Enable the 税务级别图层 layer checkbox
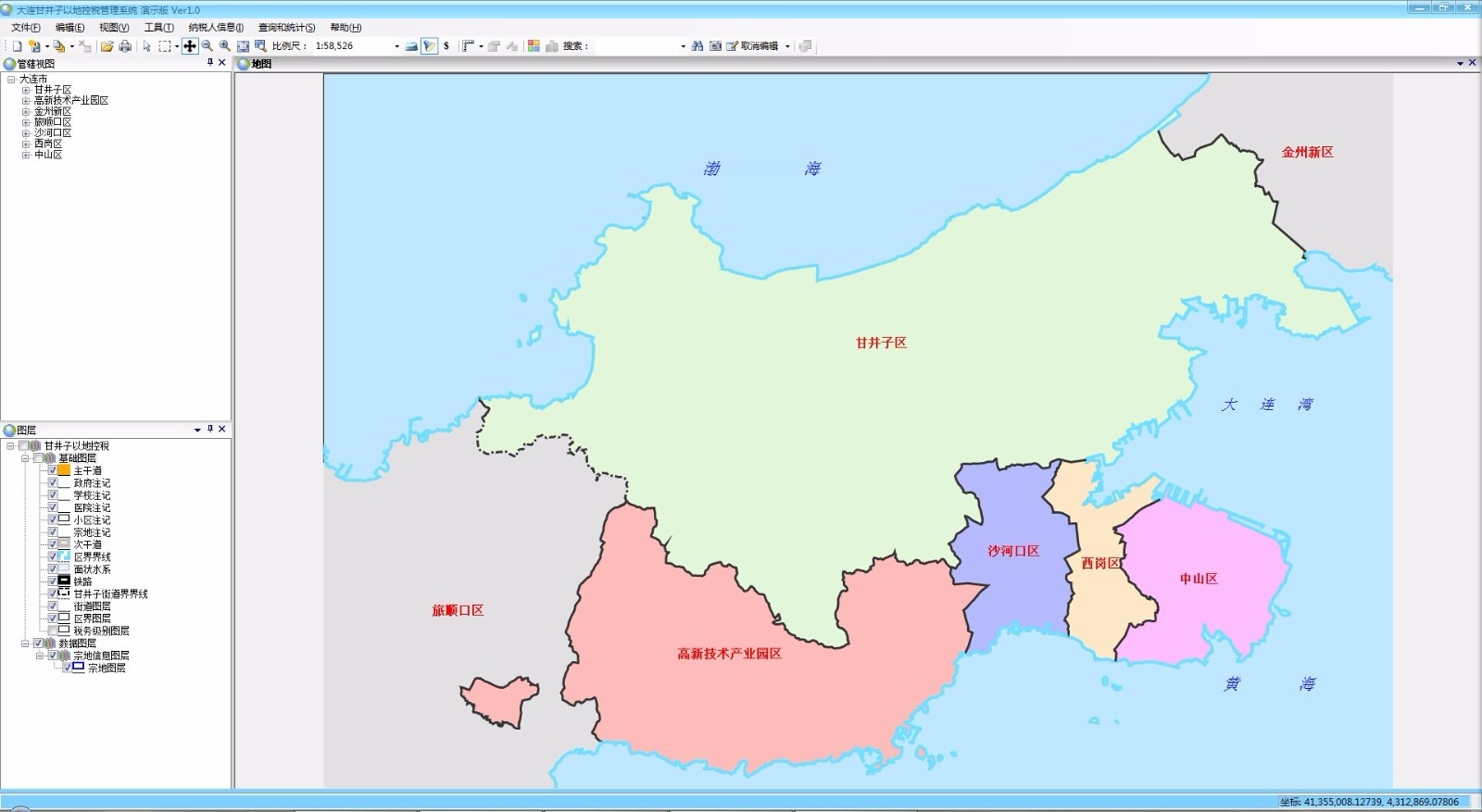 [x=53, y=631]
